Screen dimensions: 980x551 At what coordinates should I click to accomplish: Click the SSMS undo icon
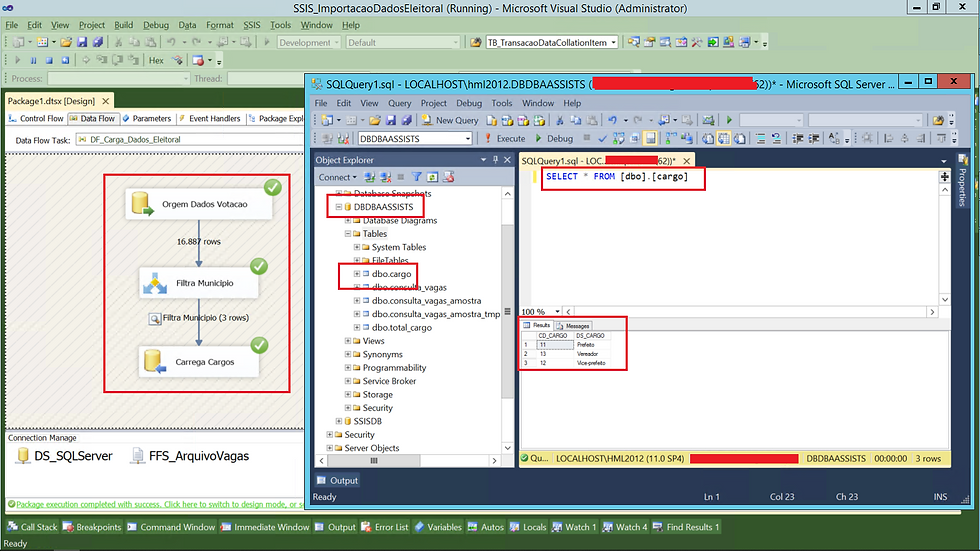click(x=612, y=120)
